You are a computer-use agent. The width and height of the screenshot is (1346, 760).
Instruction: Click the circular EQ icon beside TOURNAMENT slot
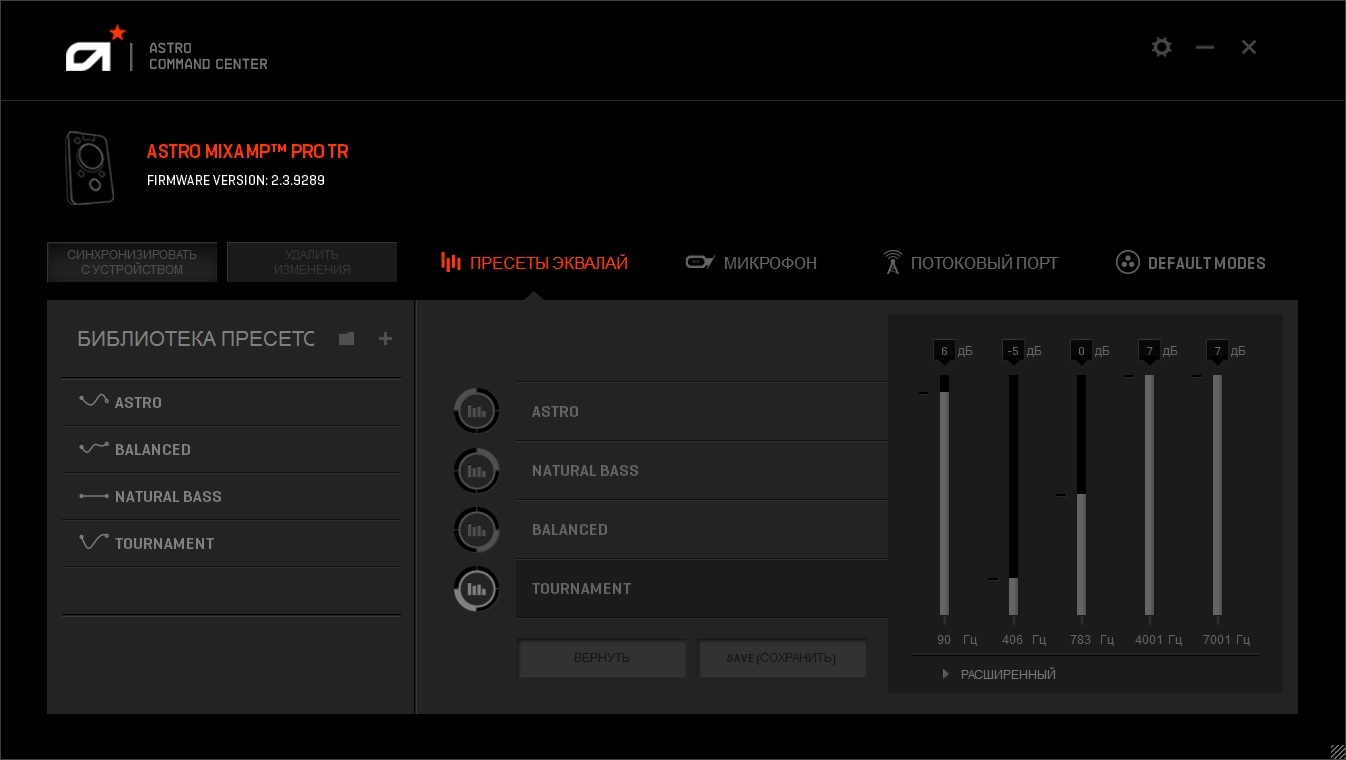pyautogui.click(x=476, y=589)
